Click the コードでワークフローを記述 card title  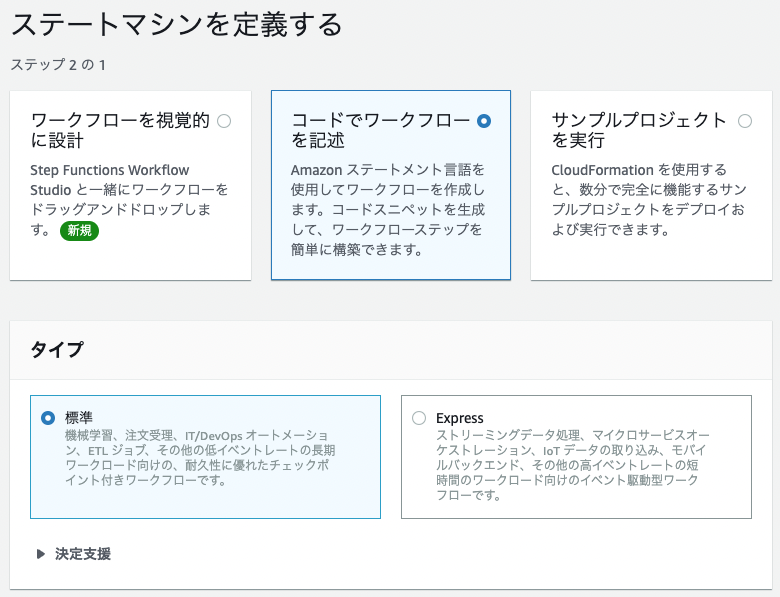(381, 130)
